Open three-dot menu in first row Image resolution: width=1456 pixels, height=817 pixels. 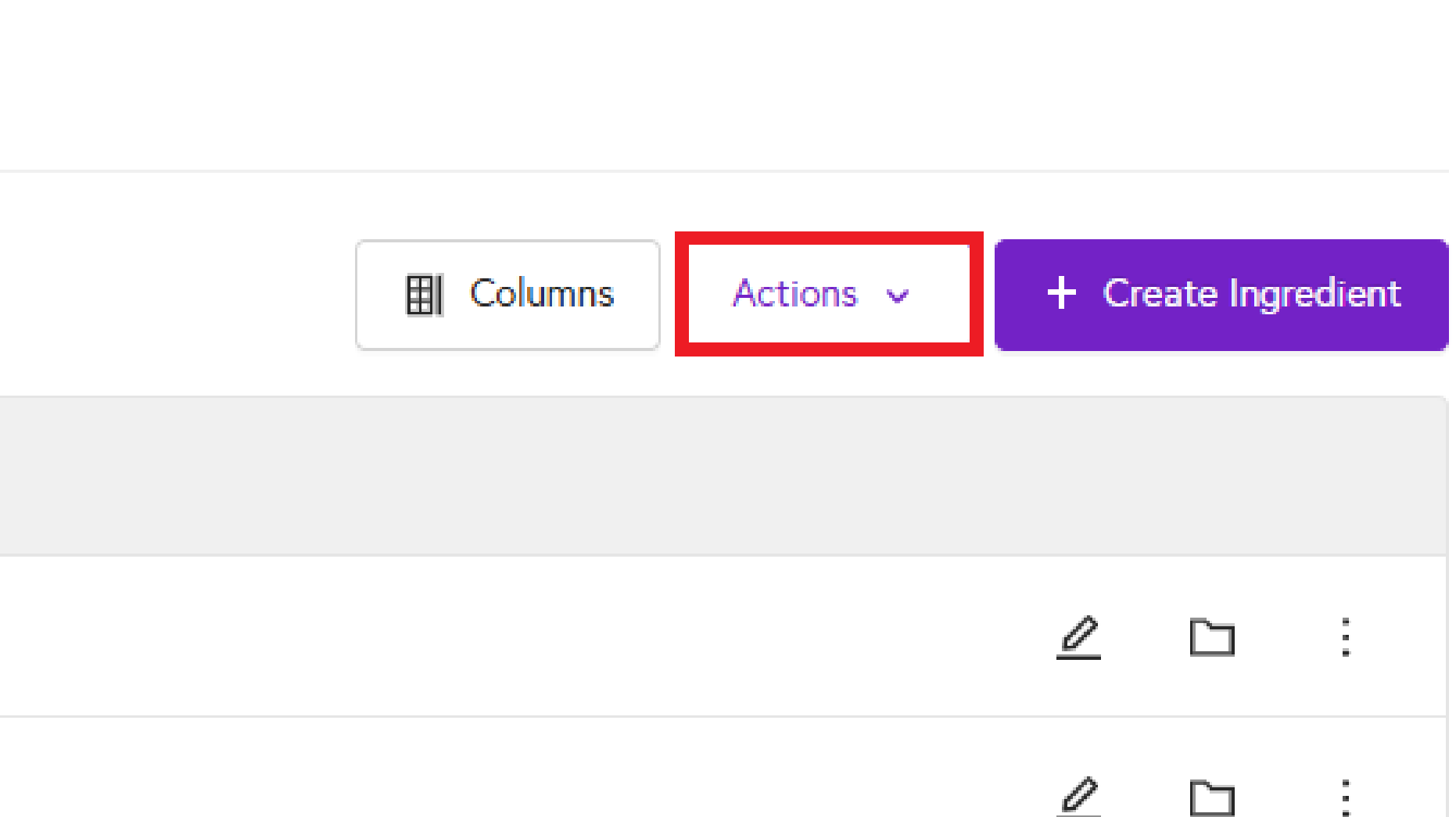(1345, 637)
